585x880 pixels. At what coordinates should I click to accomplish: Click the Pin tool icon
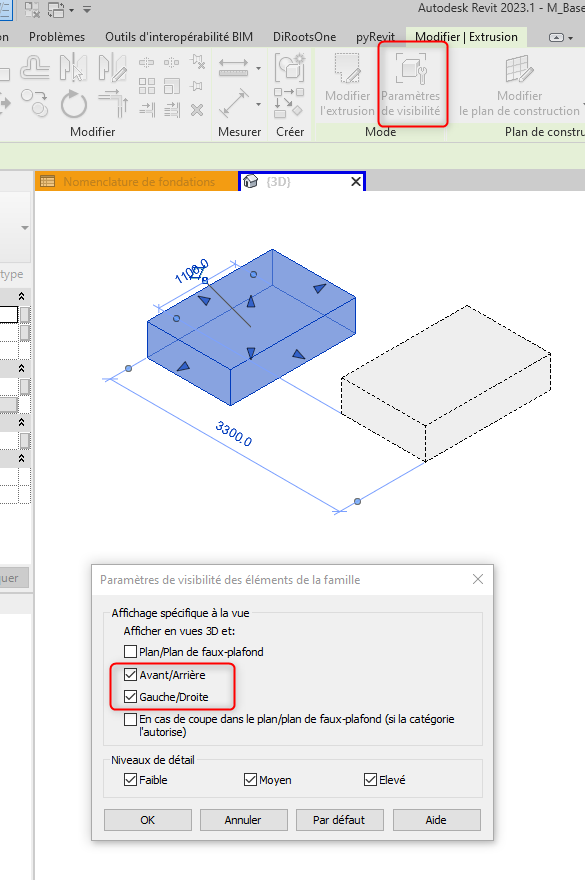tap(197, 86)
